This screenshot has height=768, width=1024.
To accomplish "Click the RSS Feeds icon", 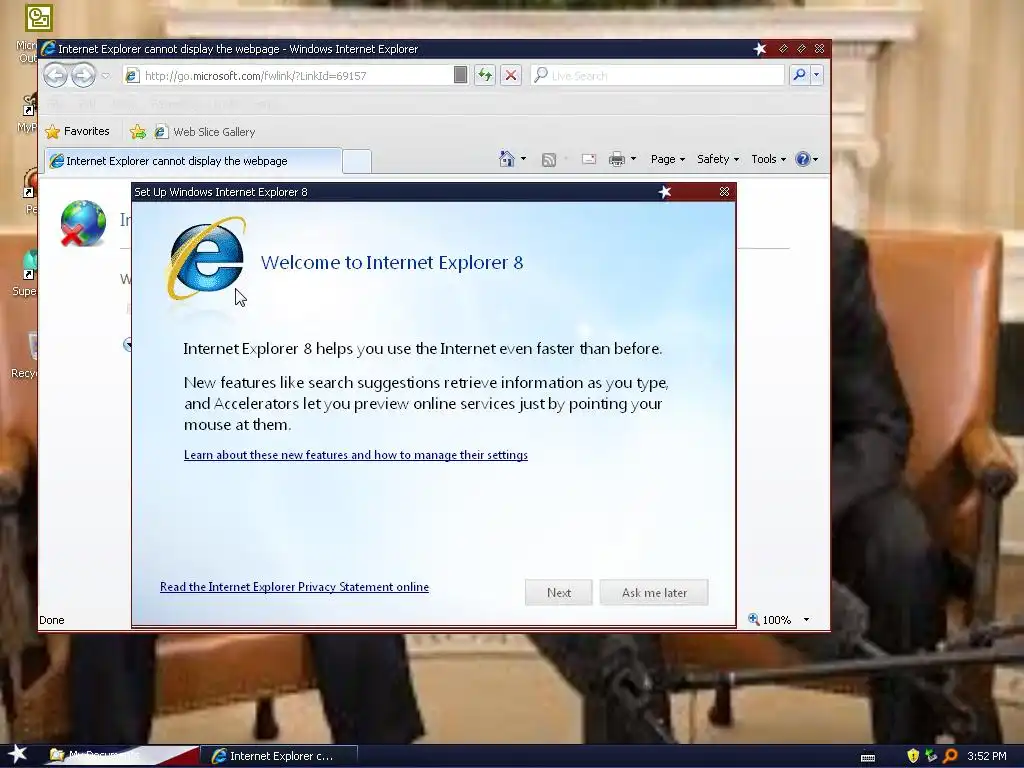I will (x=549, y=159).
